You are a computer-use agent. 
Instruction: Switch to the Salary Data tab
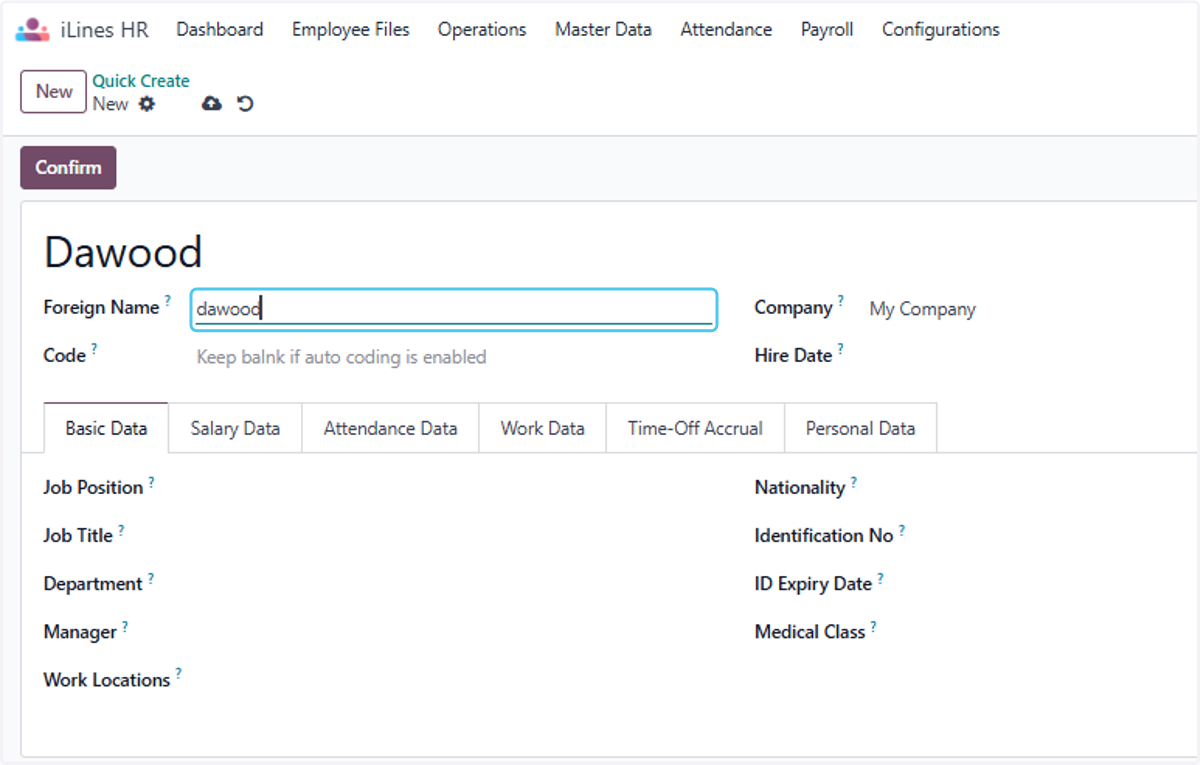point(235,428)
